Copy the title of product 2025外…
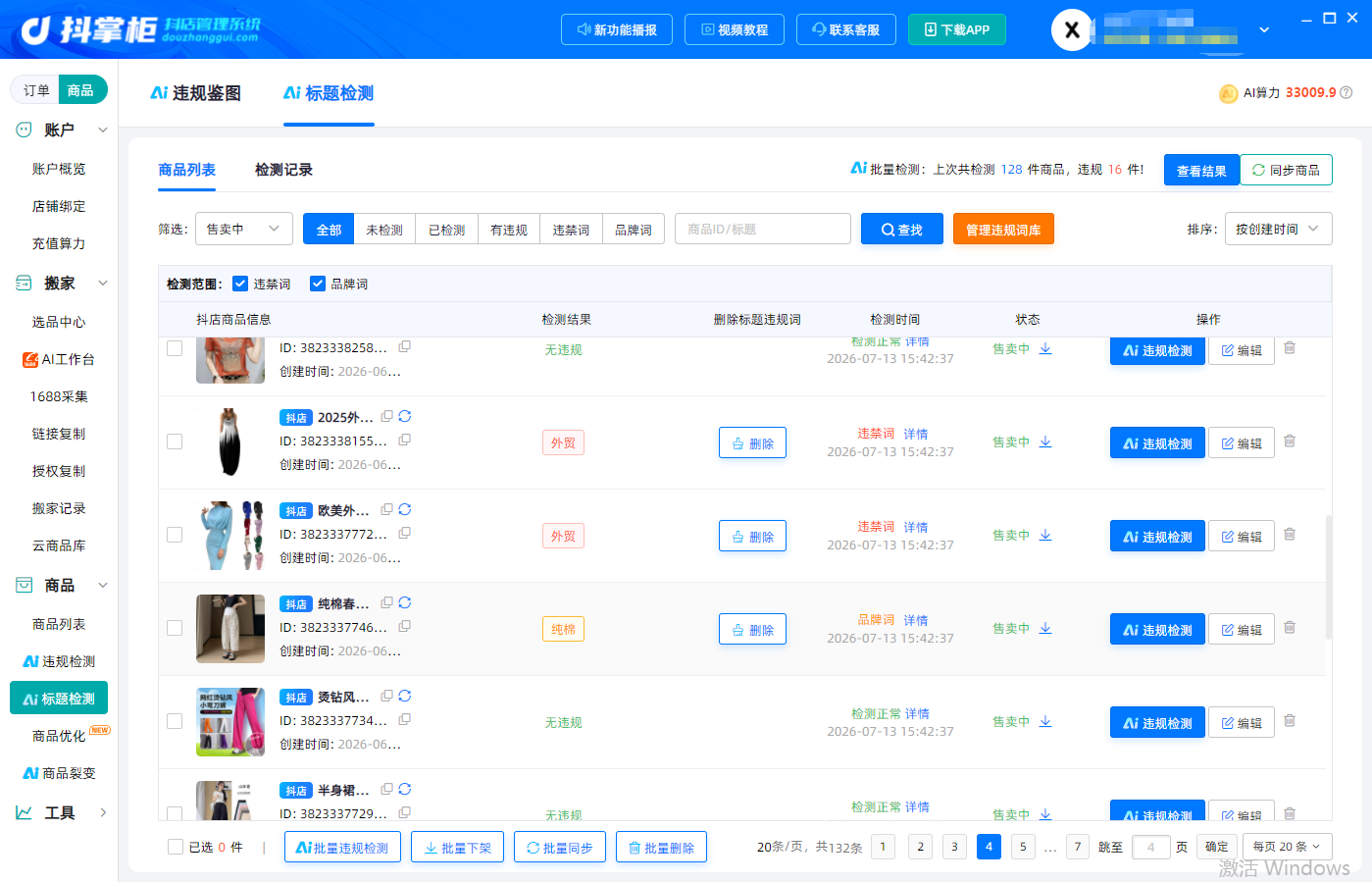The height and width of the screenshot is (882, 1372). 387,416
